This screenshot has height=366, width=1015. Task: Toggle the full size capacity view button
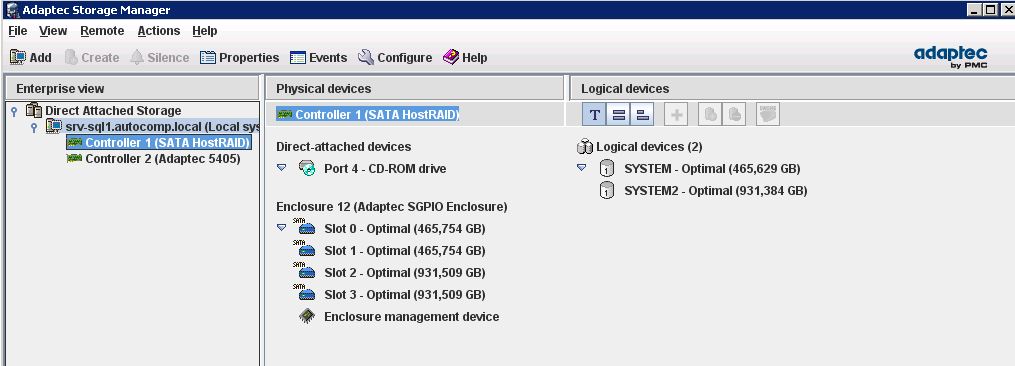(x=619, y=115)
